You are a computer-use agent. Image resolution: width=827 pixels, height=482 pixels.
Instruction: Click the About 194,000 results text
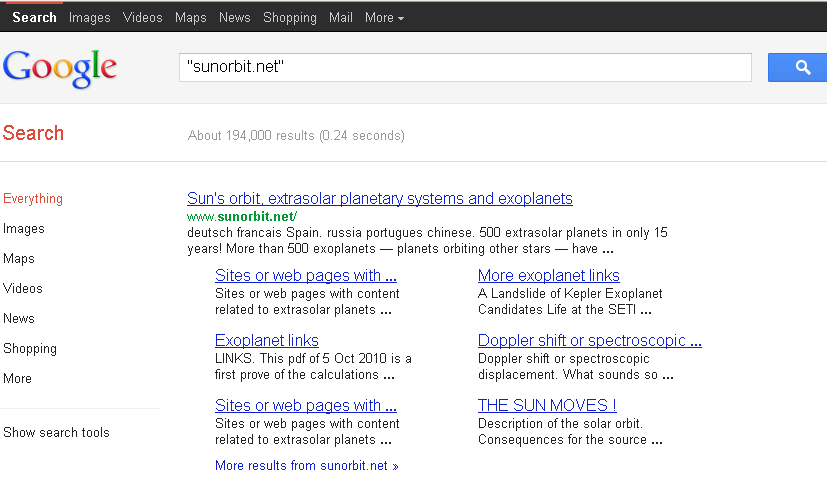click(x=296, y=136)
